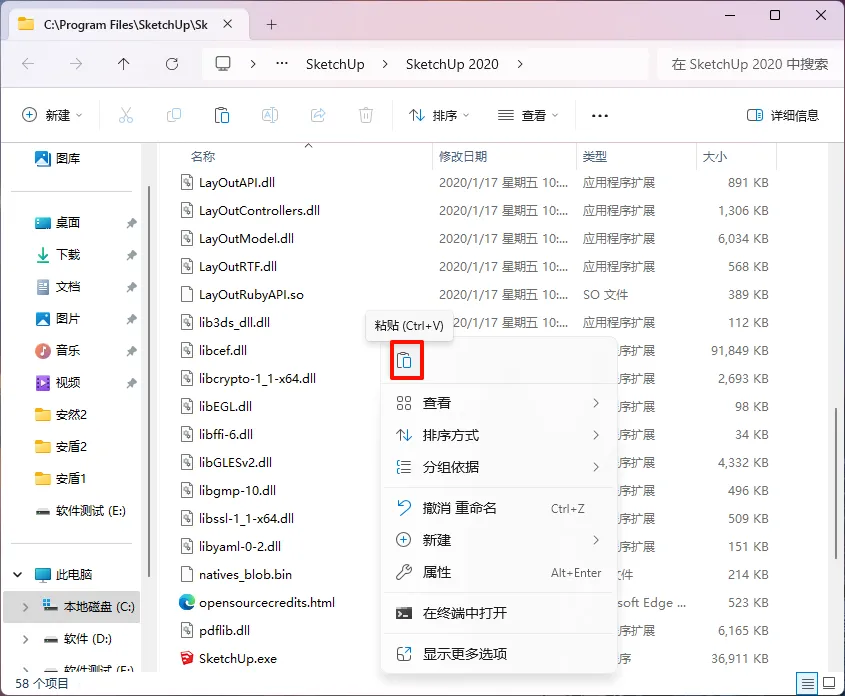Go up one folder level

(123, 64)
